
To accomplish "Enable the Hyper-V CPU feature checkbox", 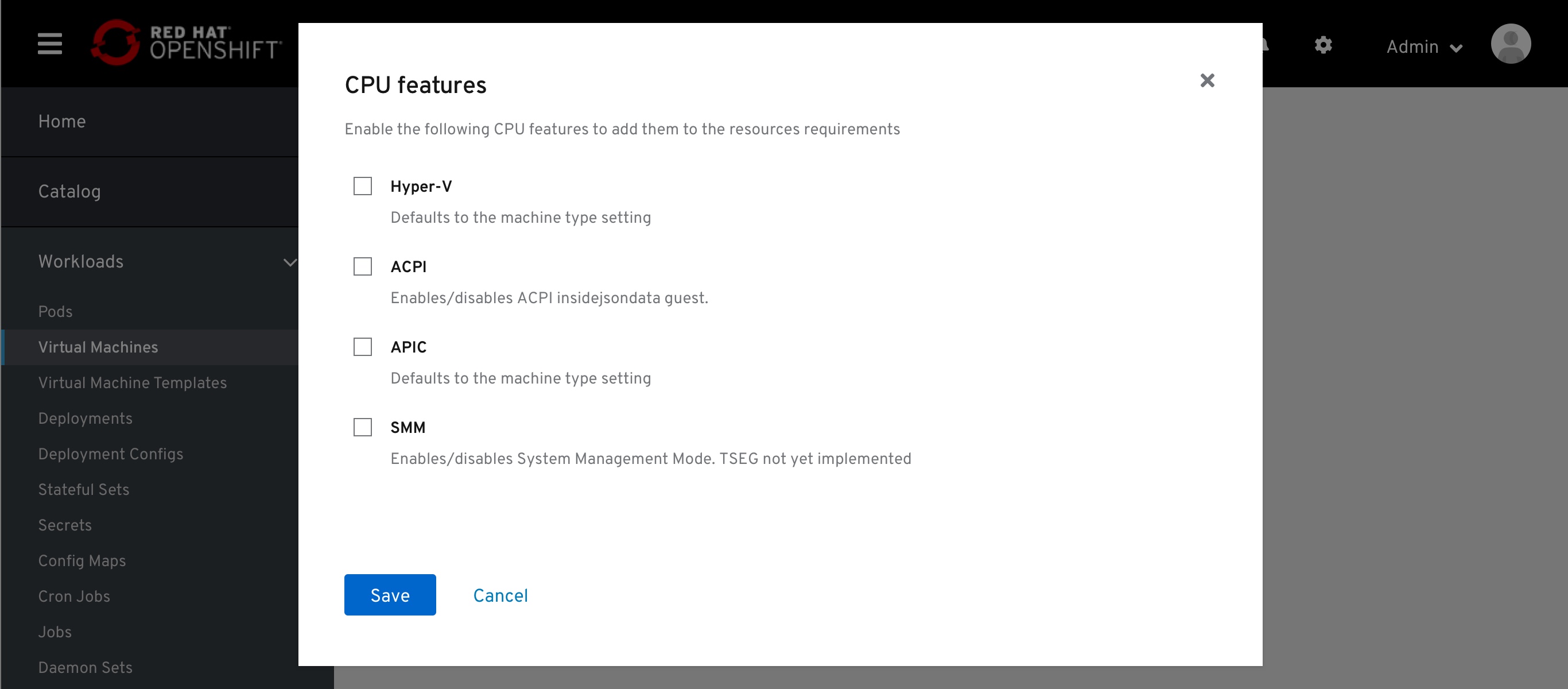I will coord(363,185).
